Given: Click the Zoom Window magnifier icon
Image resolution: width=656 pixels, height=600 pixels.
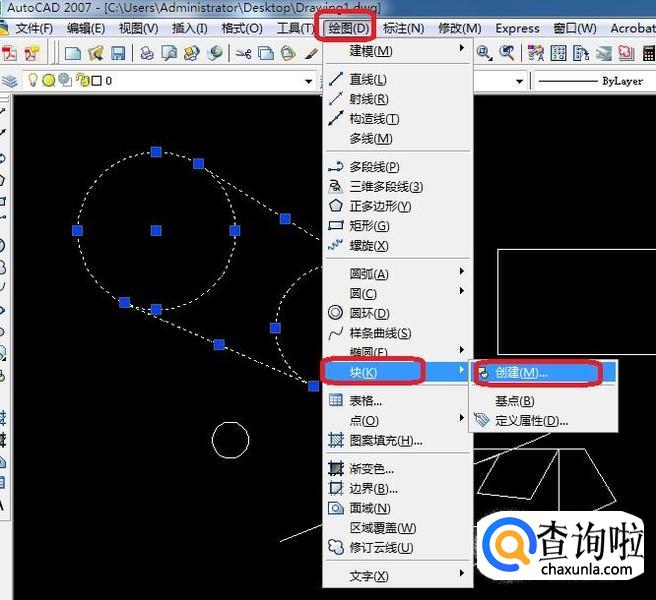Looking at the screenshot, I should (484, 53).
